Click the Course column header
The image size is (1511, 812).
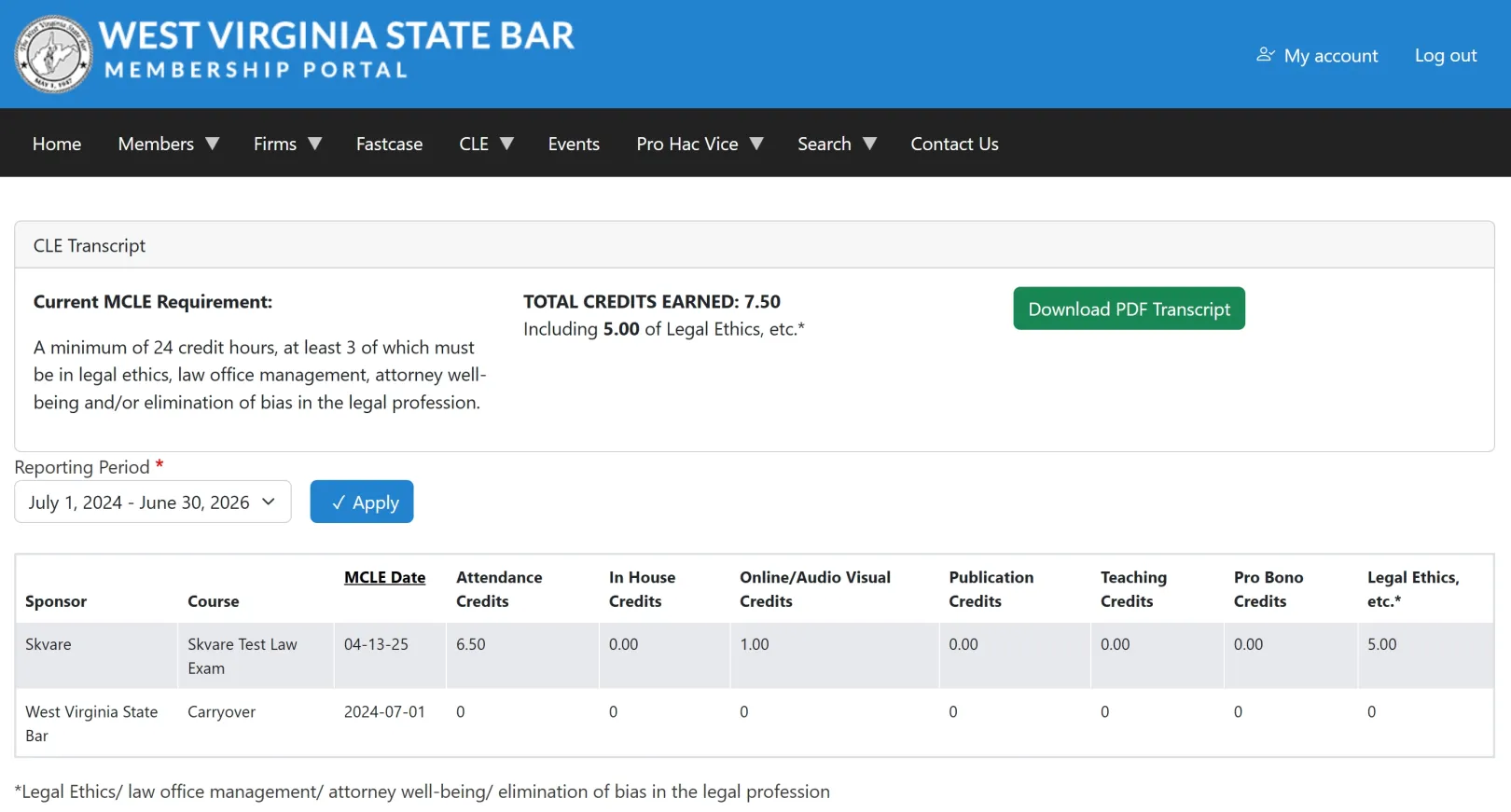tap(214, 601)
